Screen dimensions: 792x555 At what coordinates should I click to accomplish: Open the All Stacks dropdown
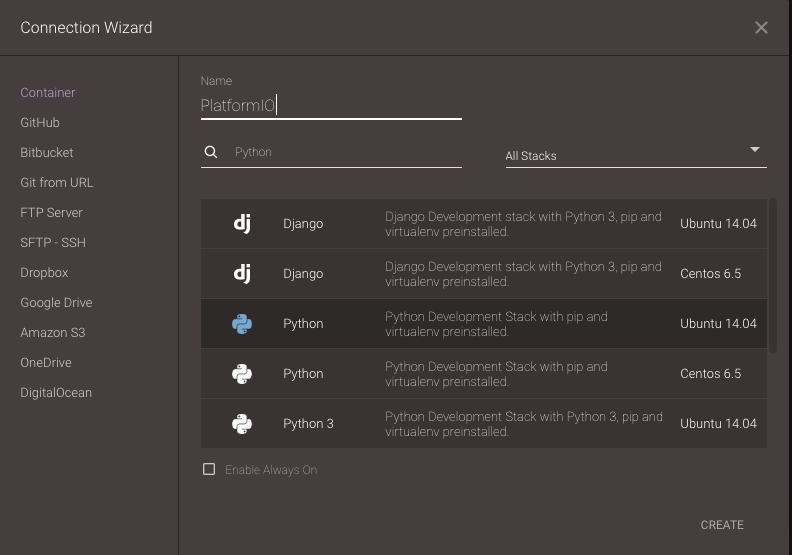pyautogui.click(x=636, y=155)
